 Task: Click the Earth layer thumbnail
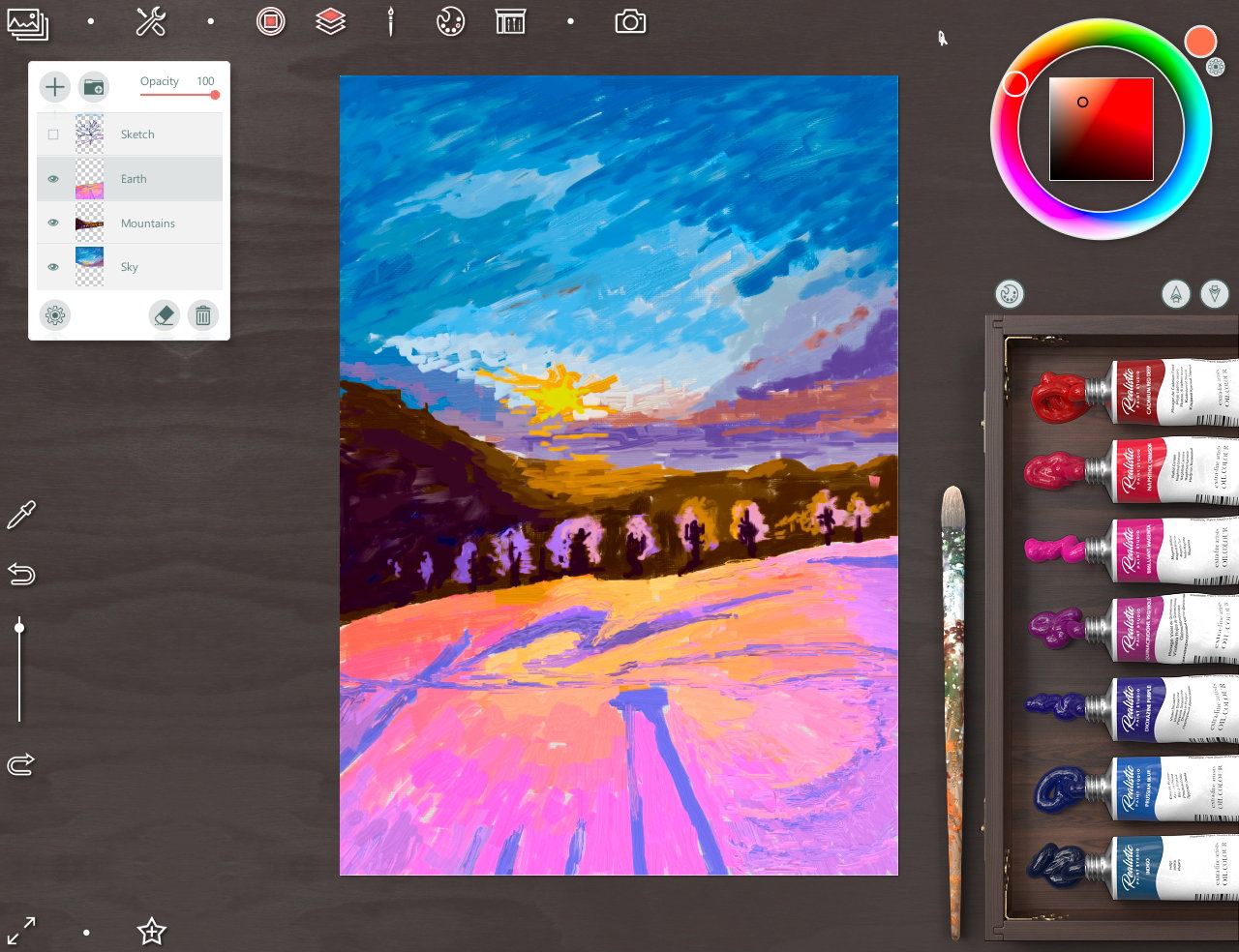(x=89, y=179)
